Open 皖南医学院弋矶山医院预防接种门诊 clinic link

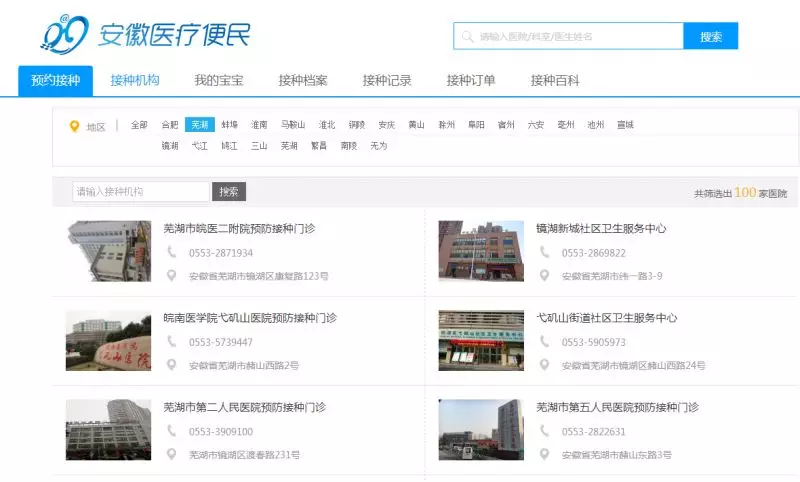tap(250, 318)
